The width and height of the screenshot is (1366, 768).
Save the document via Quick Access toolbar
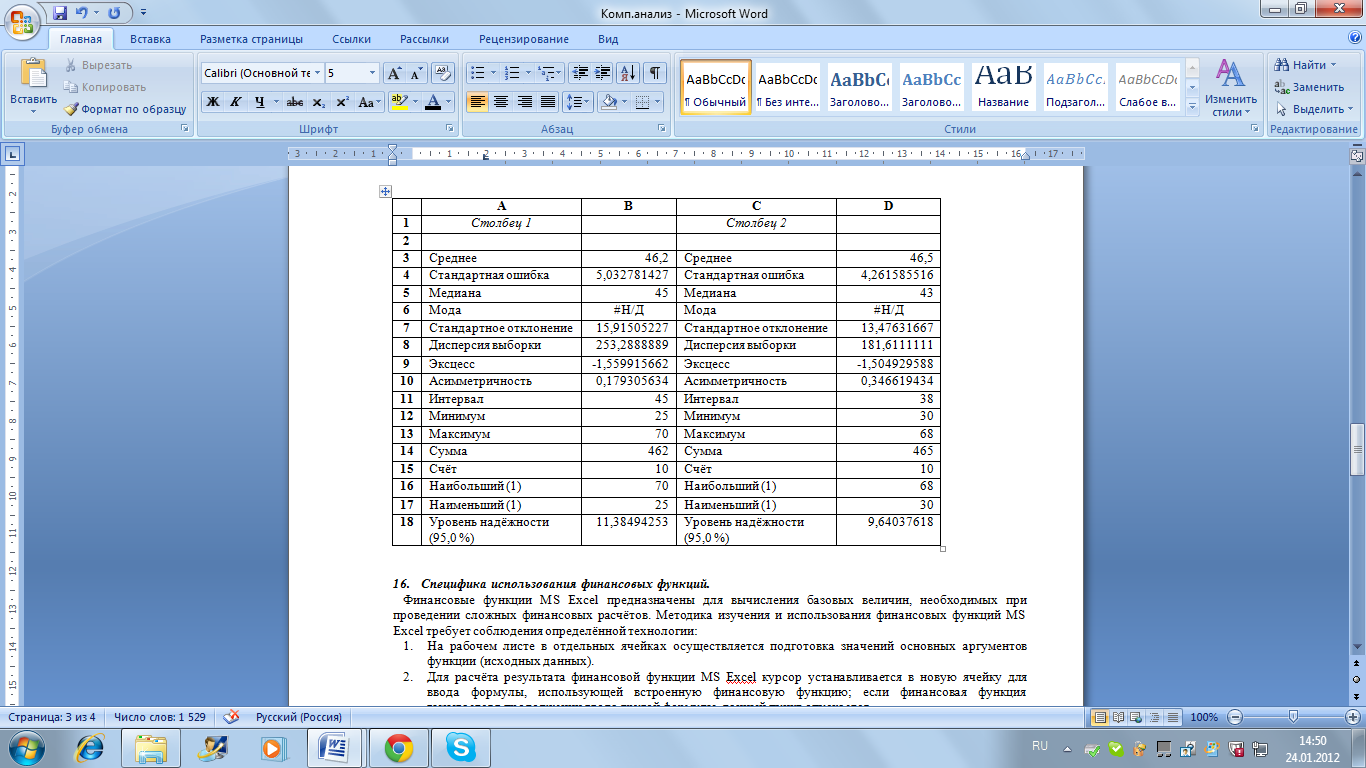[60, 13]
